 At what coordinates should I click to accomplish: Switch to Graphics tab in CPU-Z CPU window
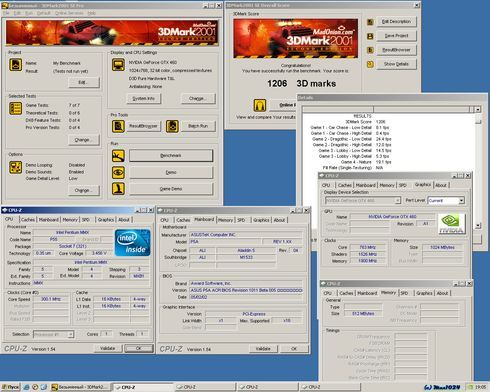[106, 219]
